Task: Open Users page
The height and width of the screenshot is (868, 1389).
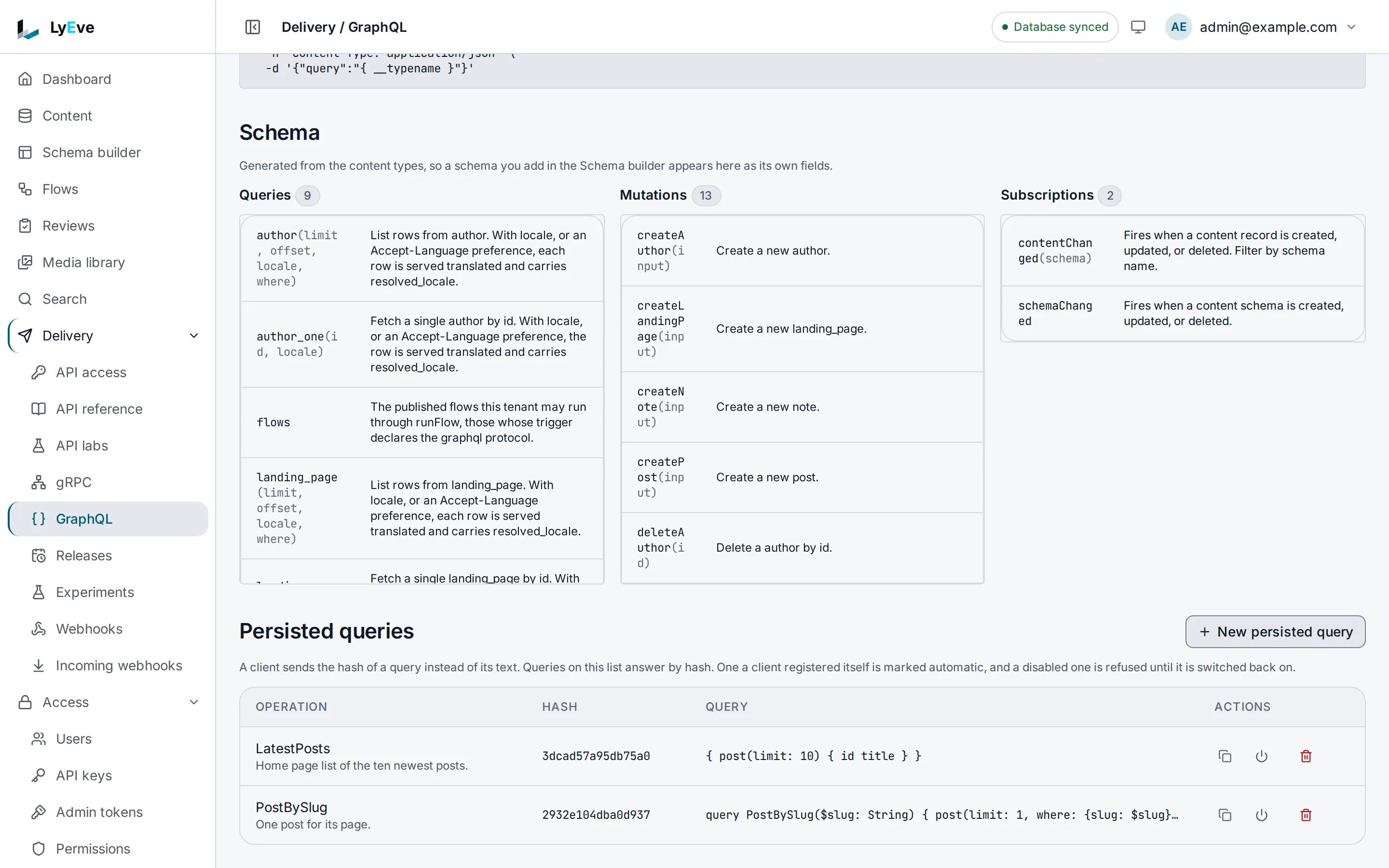Action: [x=108, y=739]
